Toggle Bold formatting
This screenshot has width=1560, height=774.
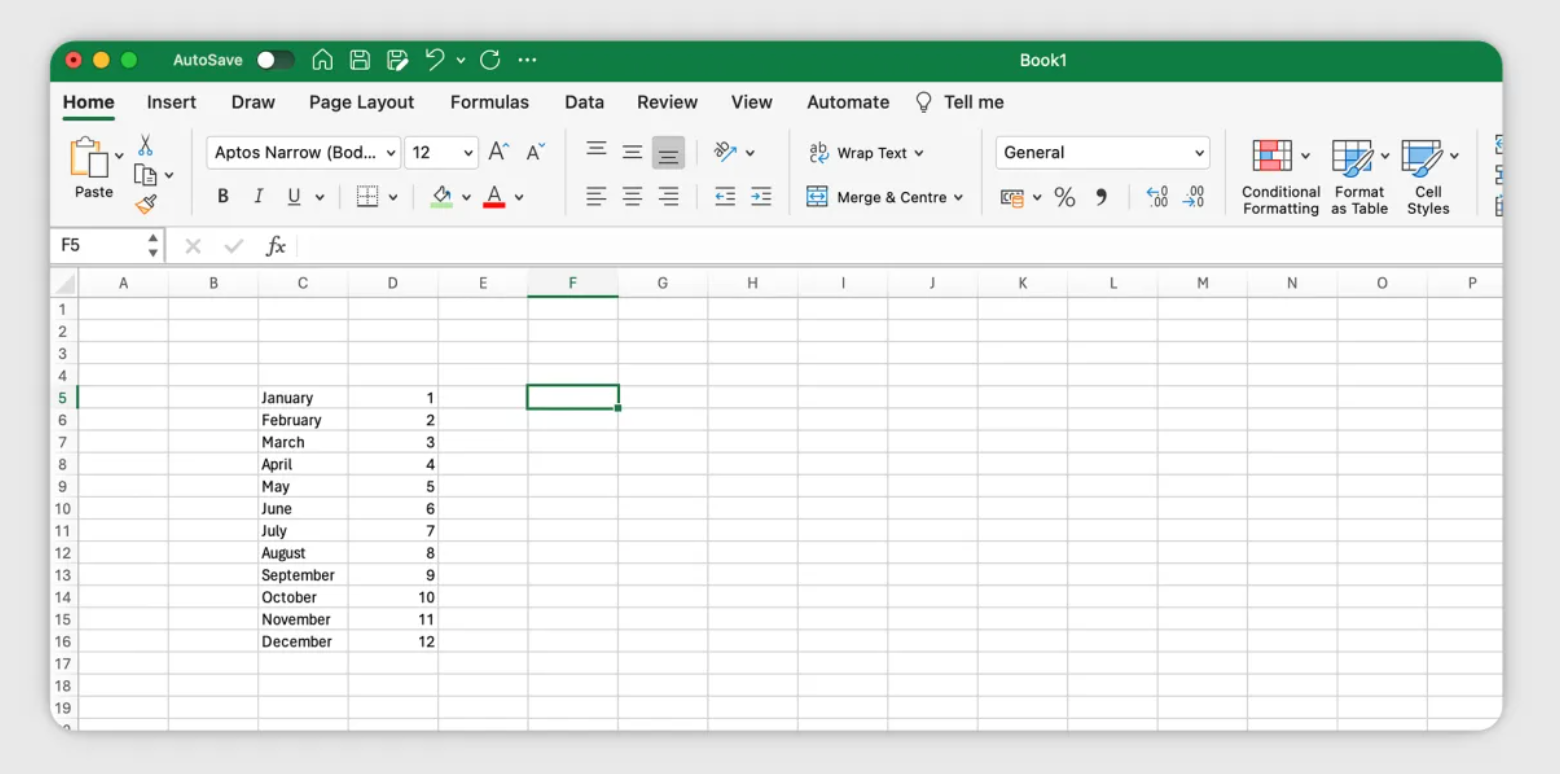(x=223, y=197)
